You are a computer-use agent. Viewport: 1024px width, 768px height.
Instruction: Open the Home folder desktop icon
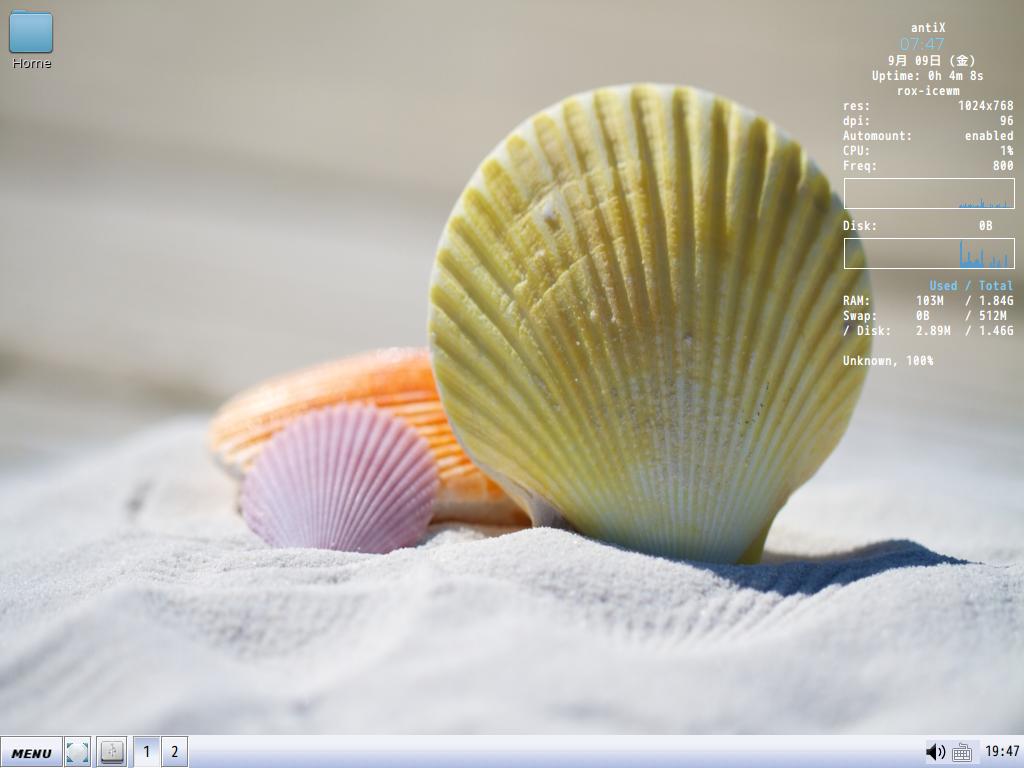point(31,39)
